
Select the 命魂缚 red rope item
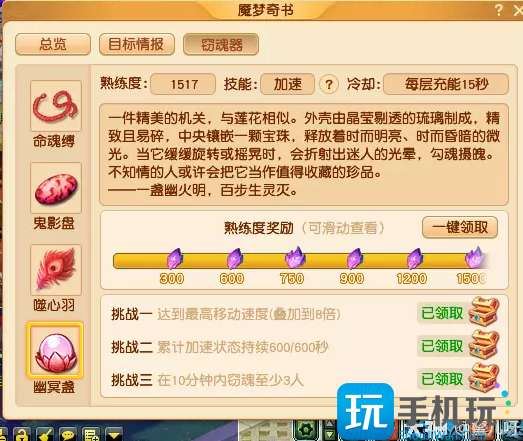[56, 105]
